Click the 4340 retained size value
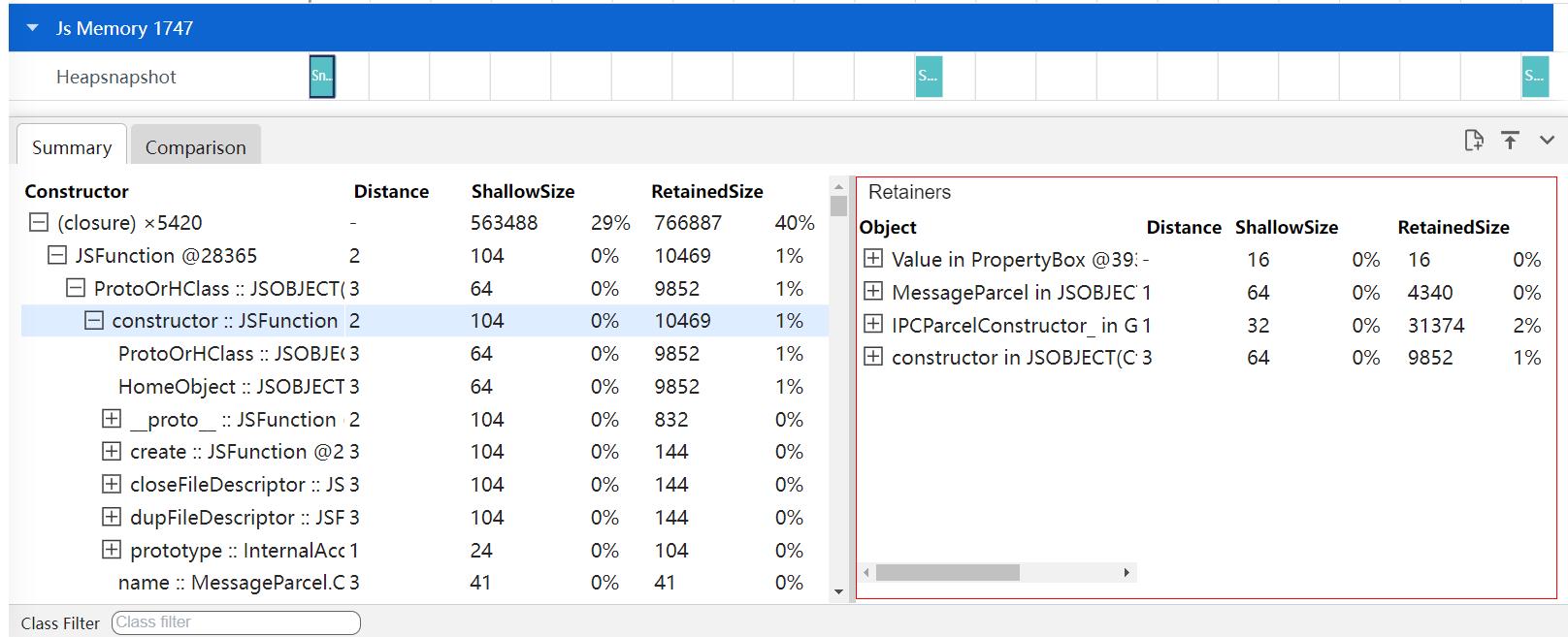The width and height of the screenshot is (1568, 637). [1430, 292]
